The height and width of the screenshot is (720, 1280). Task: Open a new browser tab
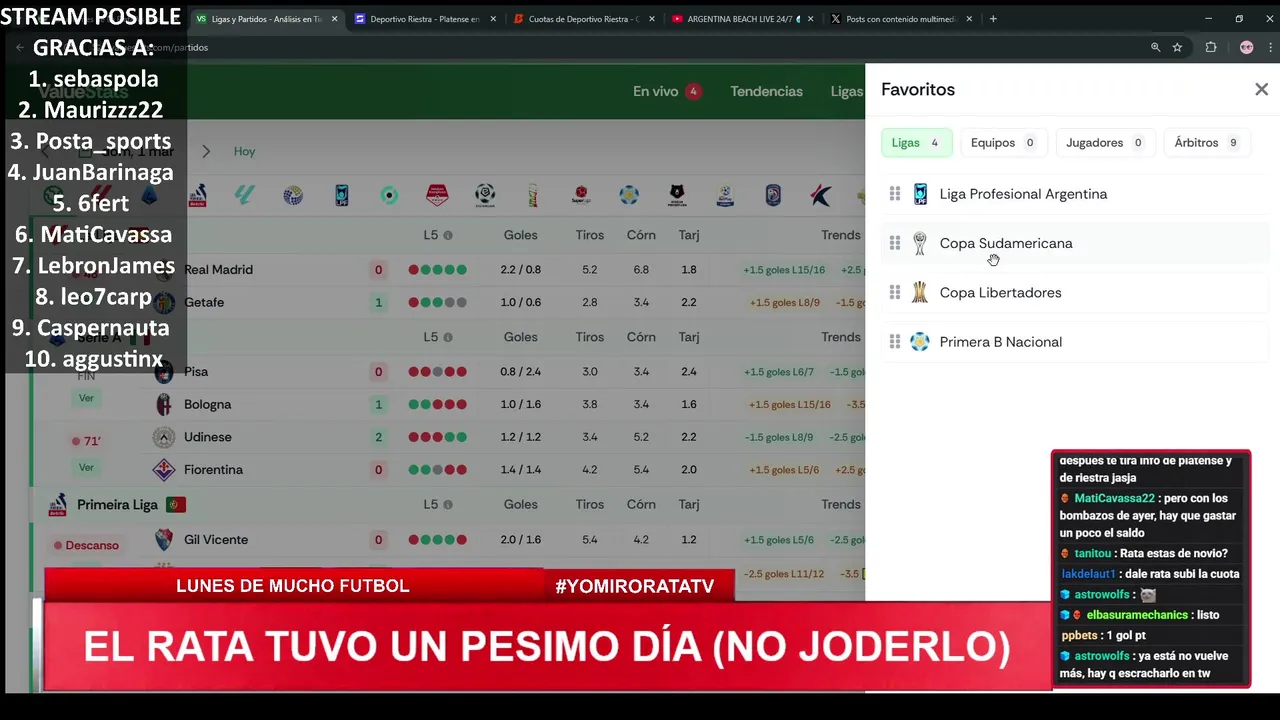993,19
